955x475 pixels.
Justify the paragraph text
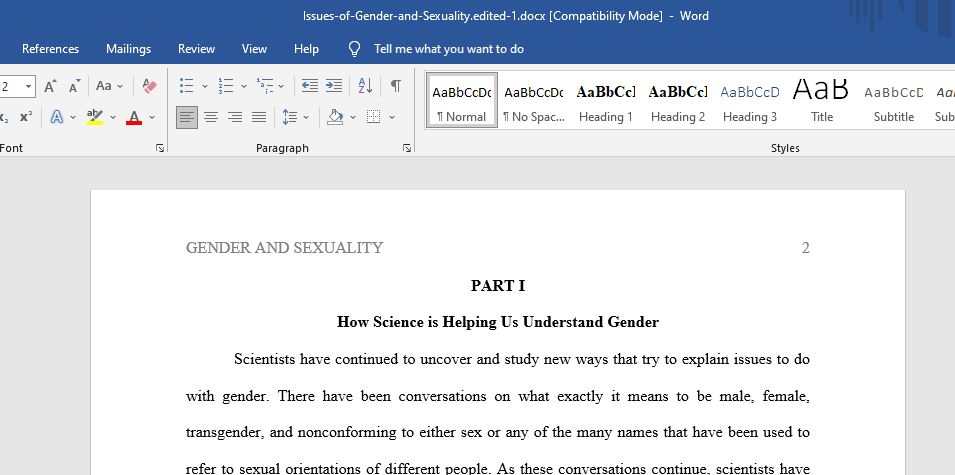pos(259,117)
